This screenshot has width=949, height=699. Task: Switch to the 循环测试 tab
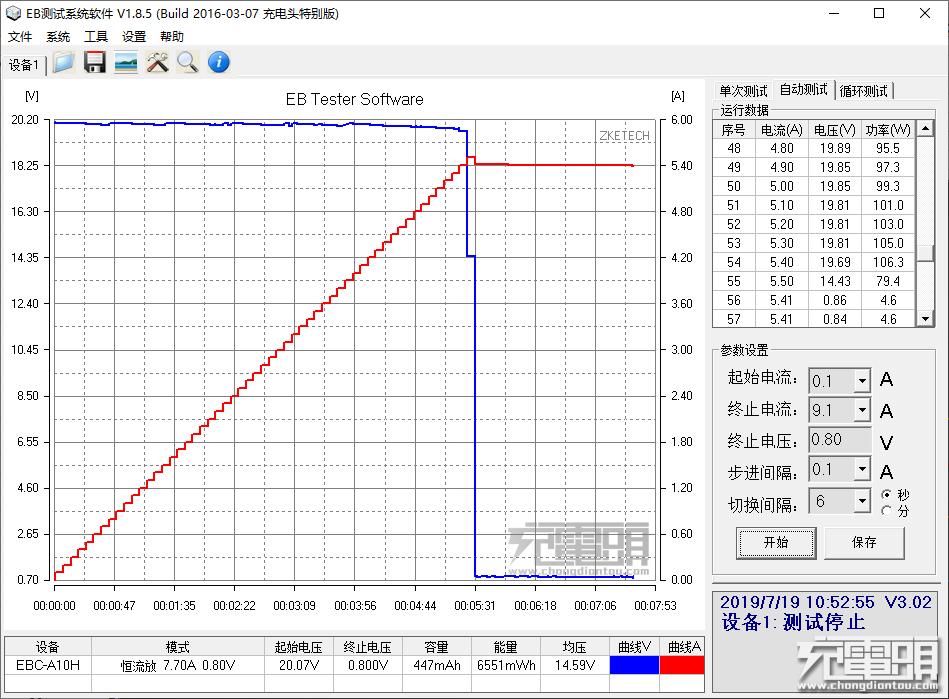864,90
